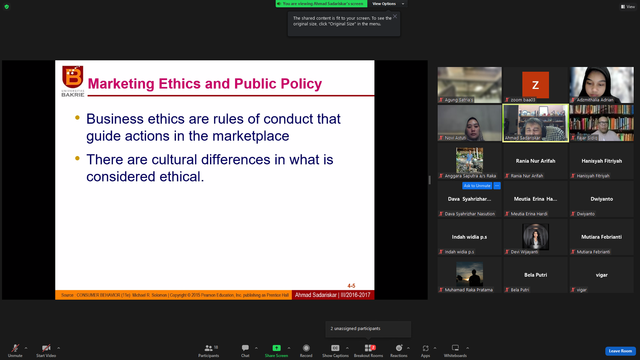Select Dwiyanto's participant tile
The width and height of the screenshot is (640, 360).
point(602,199)
